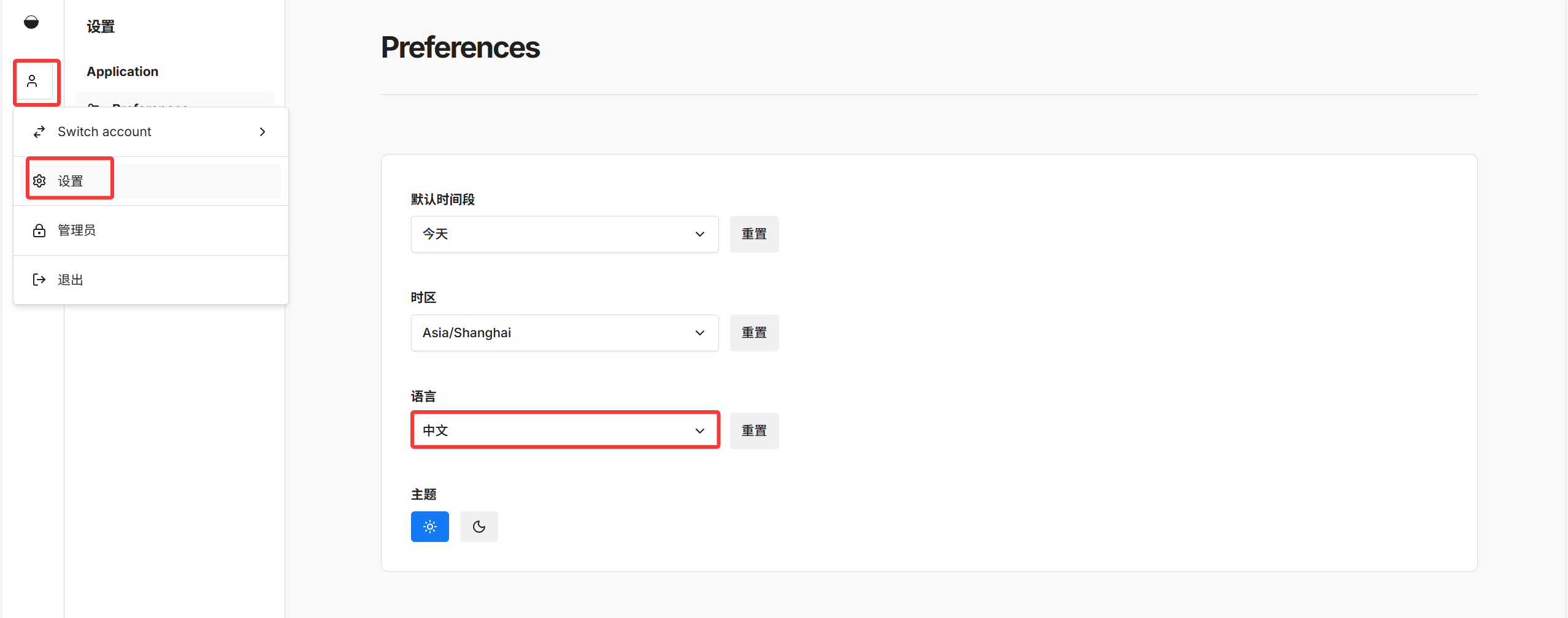Choose 退出 to log out
The width and height of the screenshot is (1568, 618).
click(x=71, y=280)
